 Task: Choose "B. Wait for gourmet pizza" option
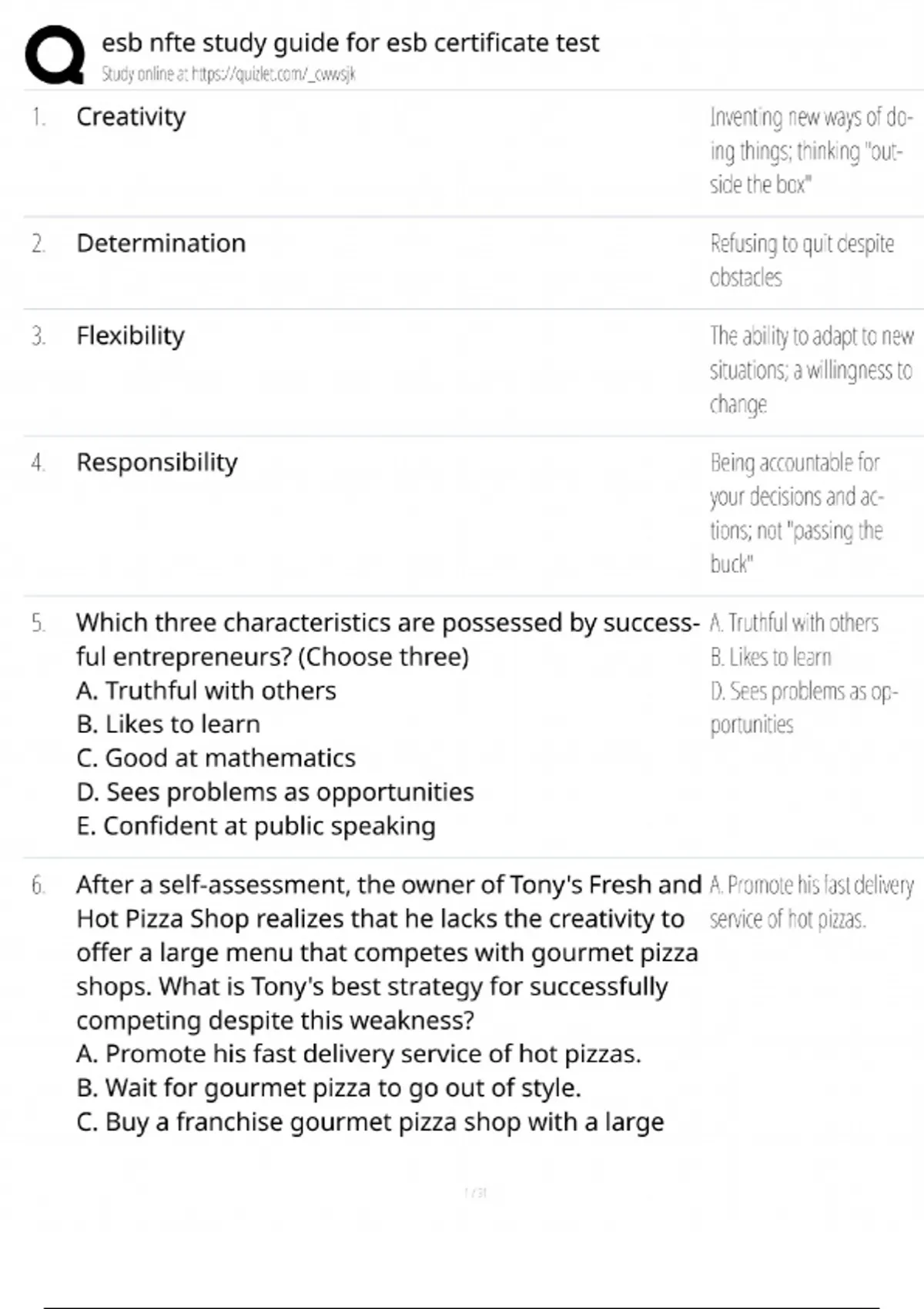pyautogui.click(x=329, y=1088)
